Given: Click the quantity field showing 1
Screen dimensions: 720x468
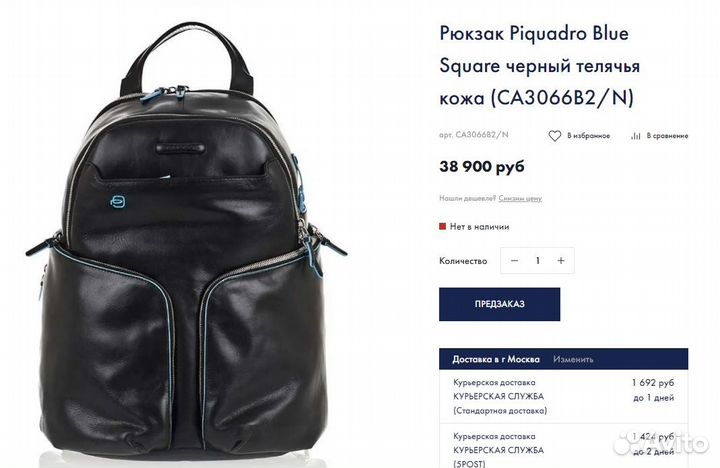Looking at the screenshot, I should coord(537,260).
